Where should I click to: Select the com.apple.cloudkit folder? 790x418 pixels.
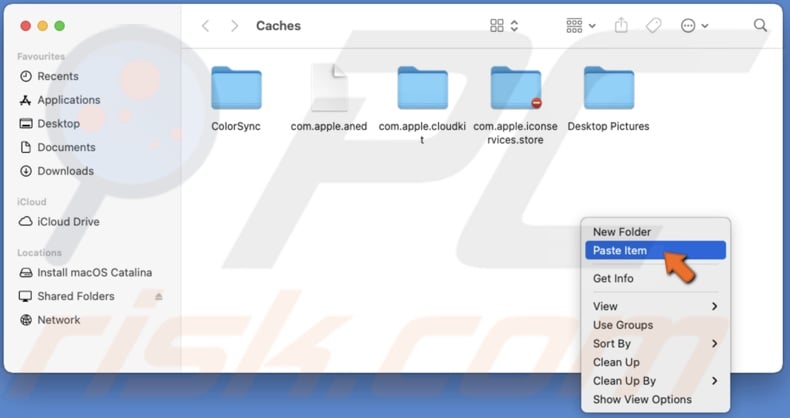[422, 88]
